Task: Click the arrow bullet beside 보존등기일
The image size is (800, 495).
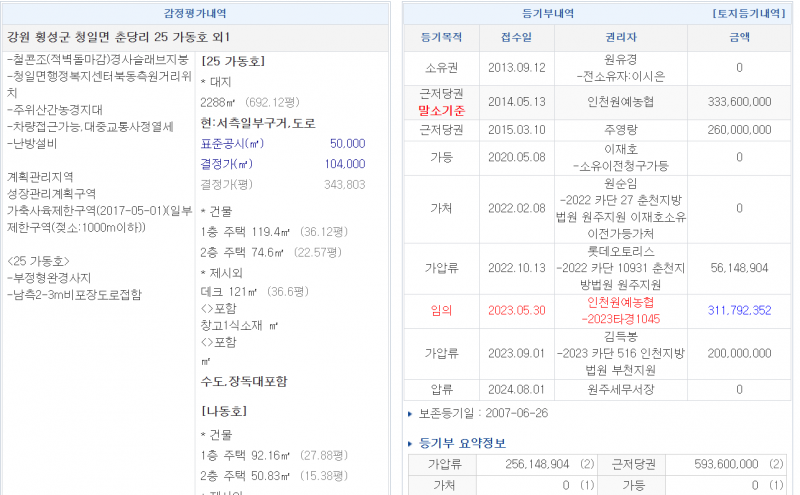Action: [x=410, y=413]
